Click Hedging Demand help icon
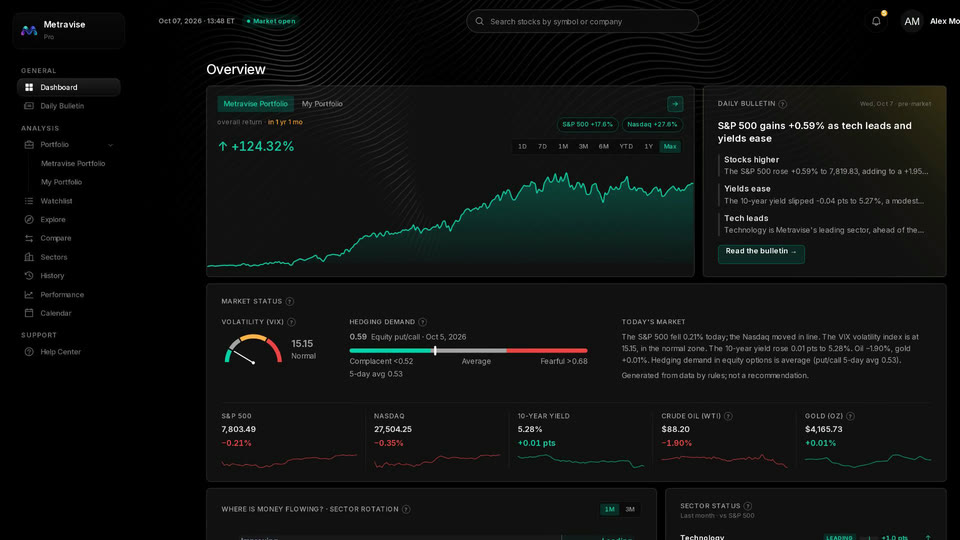The width and height of the screenshot is (960, 540). [422, 322]
